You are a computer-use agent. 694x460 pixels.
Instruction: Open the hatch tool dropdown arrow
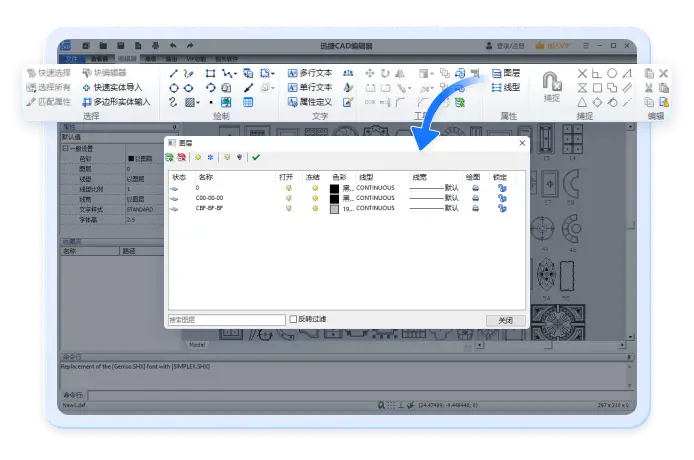(x=198, y=102)
